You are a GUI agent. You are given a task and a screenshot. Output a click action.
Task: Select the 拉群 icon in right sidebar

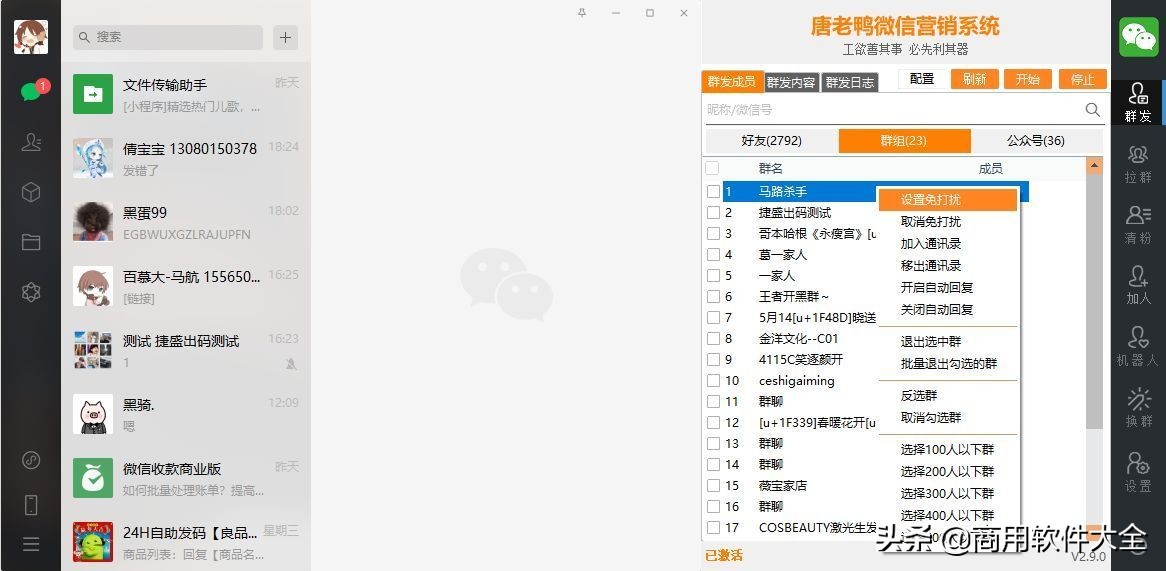click(1138, 164)
